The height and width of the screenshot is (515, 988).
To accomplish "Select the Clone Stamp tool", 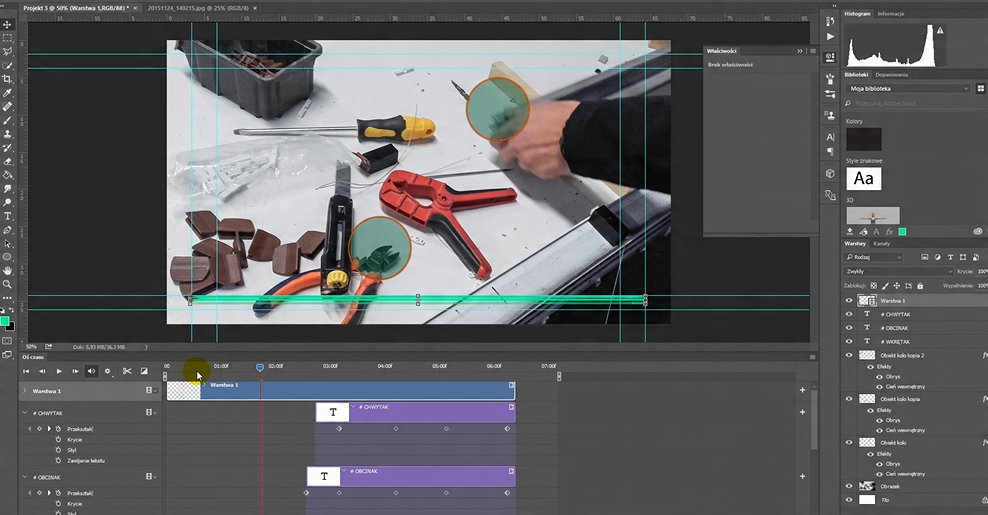I will pyautogui.click(x=8, y=134).
